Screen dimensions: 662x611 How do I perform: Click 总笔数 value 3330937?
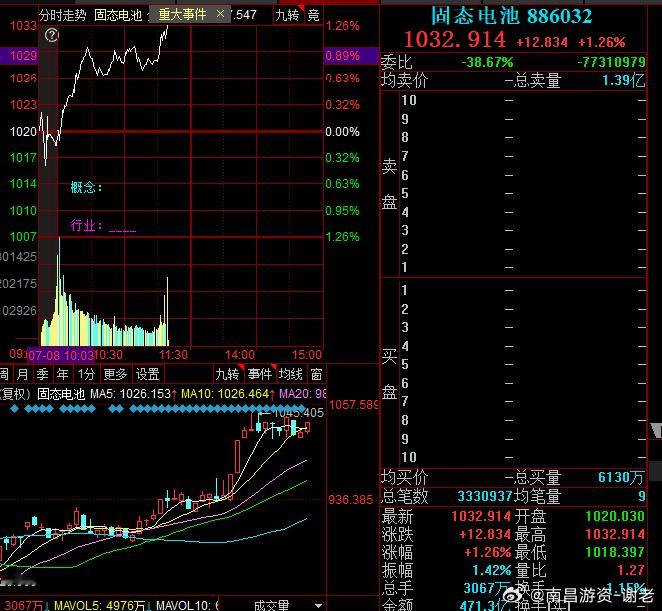pos(485,496)
